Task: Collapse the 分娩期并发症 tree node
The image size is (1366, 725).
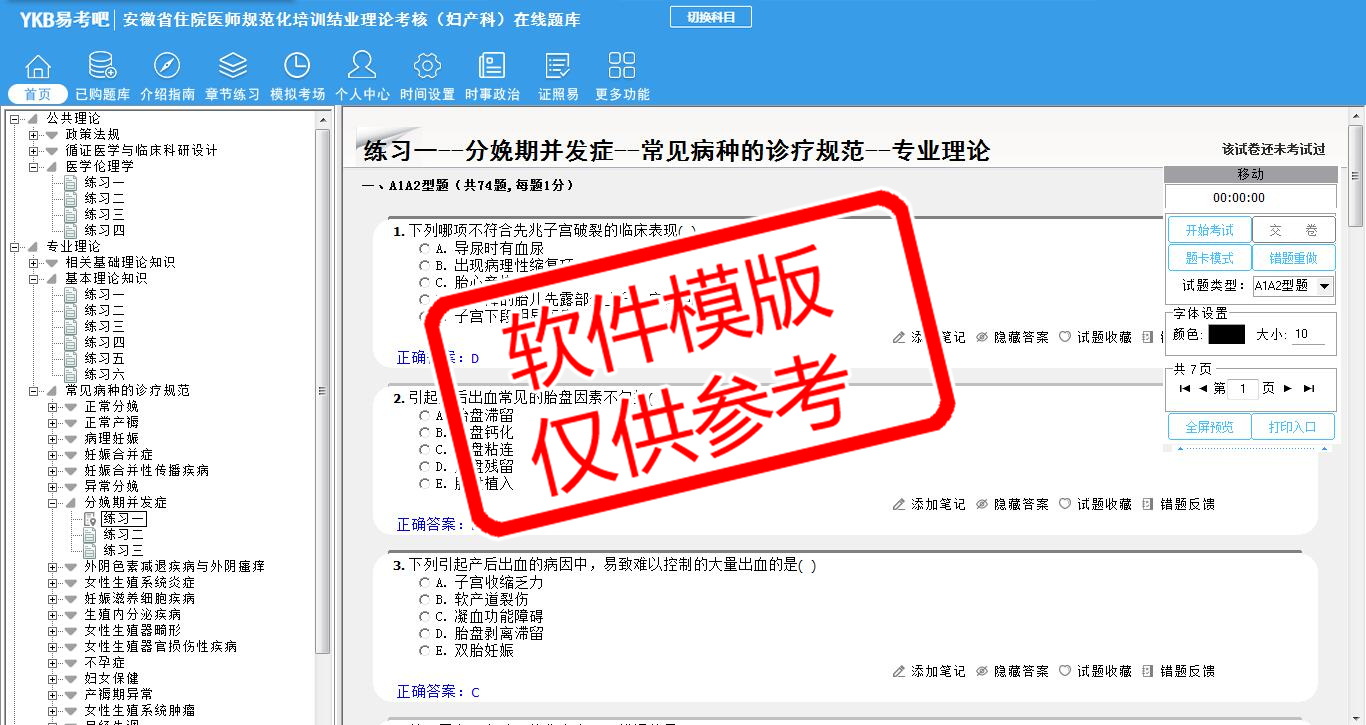Action: pyautogui.click(x=53, y=503)
